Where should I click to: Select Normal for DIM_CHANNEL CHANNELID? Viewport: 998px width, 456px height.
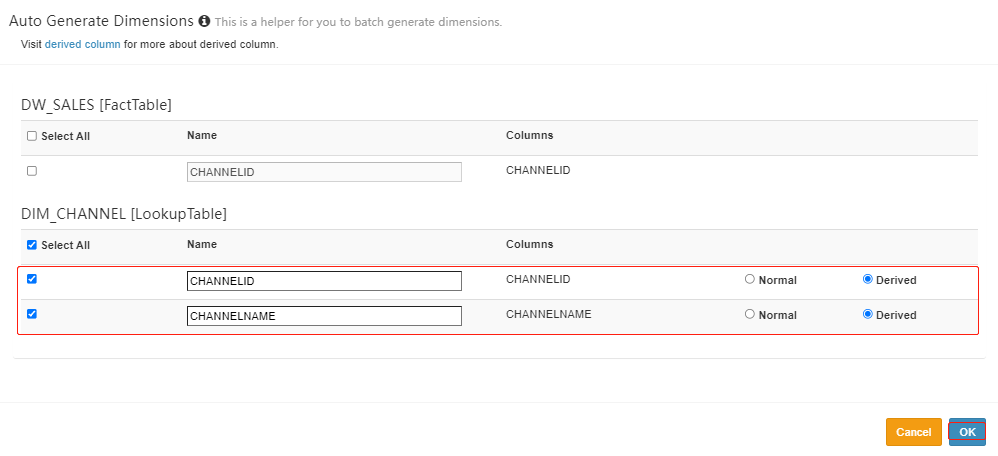pyautogui.click(x=750, y=280)
